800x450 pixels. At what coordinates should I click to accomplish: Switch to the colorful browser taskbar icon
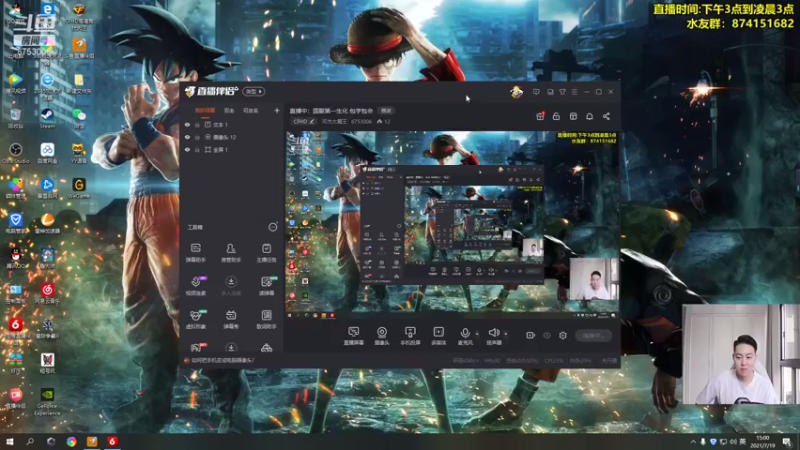click(71, 442)
